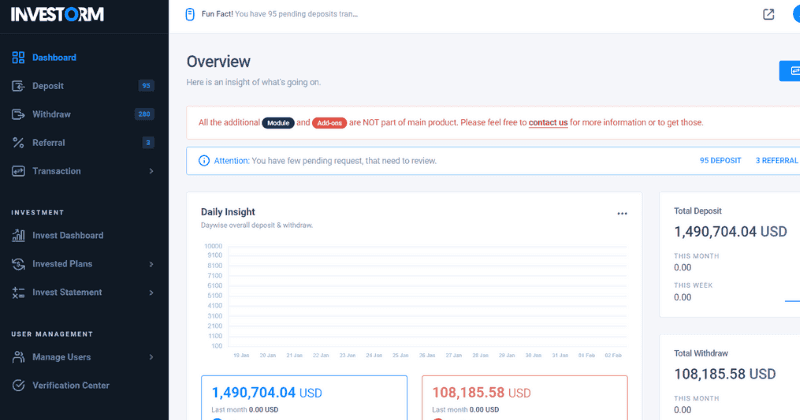Click the Invest Dashboard chart icon
The image size is (800, 420).
click(18, 236)
